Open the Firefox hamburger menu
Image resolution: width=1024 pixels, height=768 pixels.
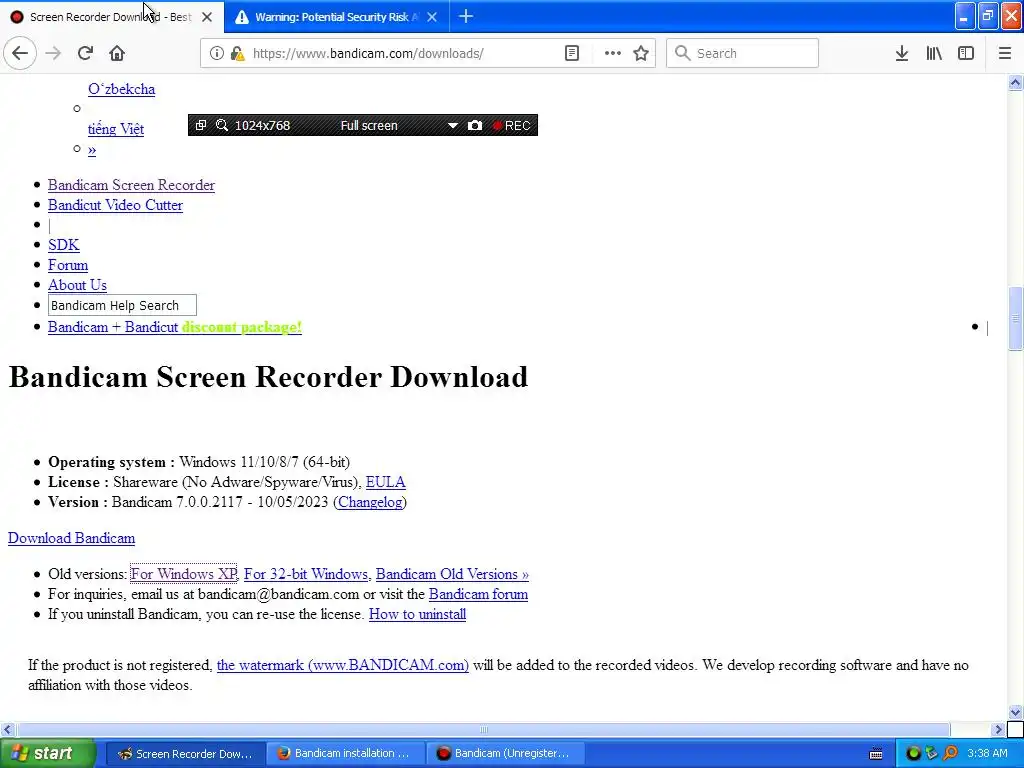1004,54
